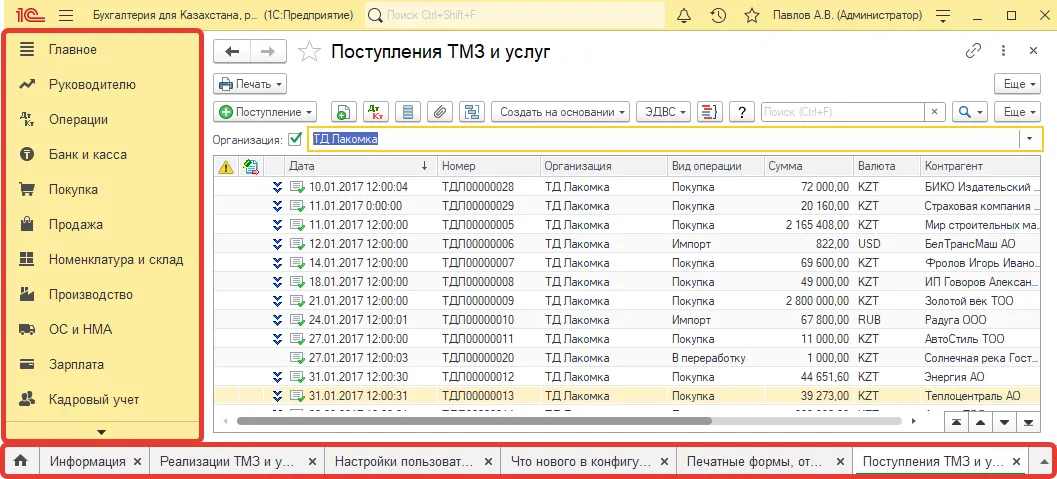
Task: Sort by the Дата column header
Action: coord(359,166)
